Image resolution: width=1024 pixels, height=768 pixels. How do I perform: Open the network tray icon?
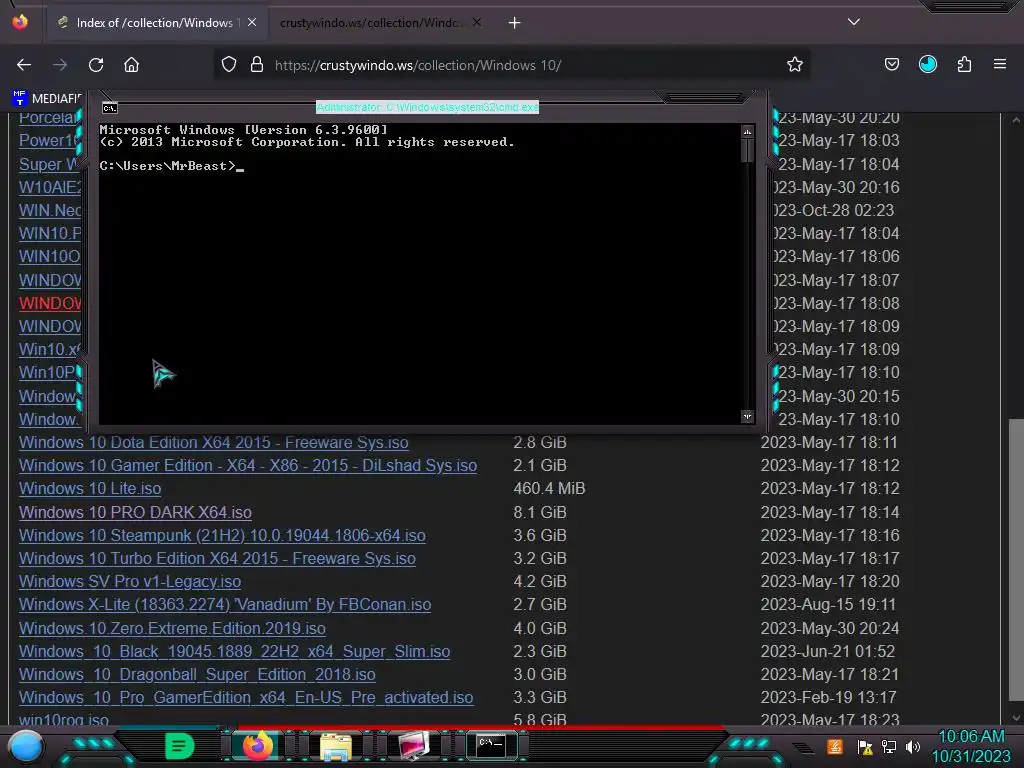pyautogui.click(x=889, y=747)
